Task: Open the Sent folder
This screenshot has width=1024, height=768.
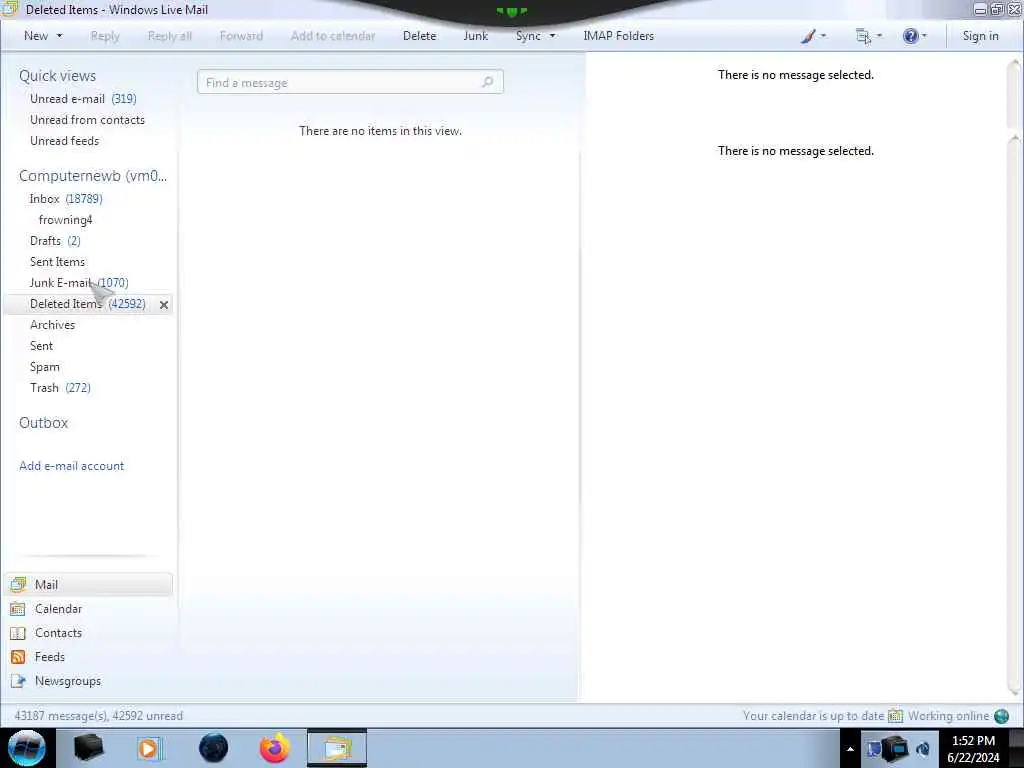Action: [x=41, y=345]
